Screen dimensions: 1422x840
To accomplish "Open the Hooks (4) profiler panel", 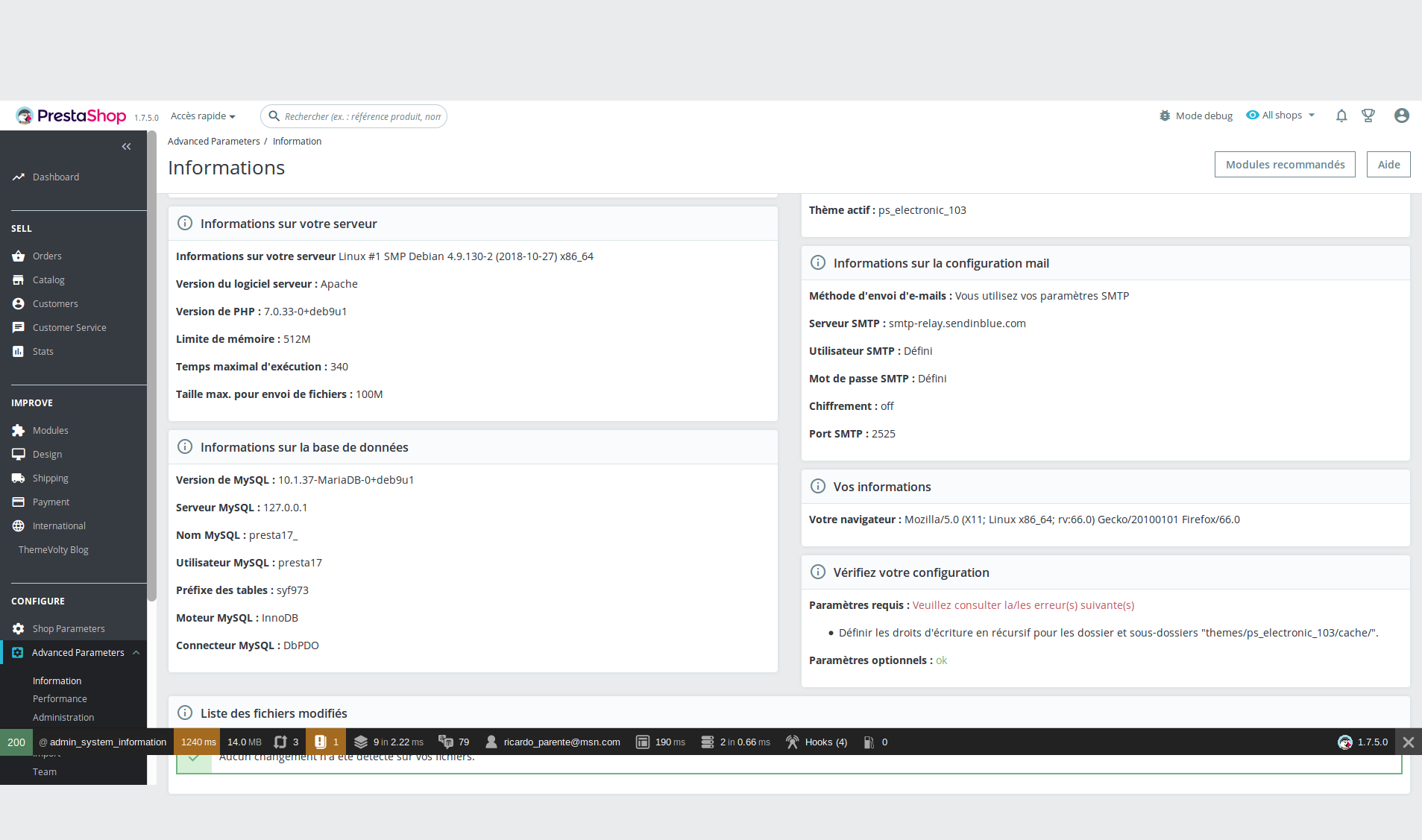I will coord(817,742).
